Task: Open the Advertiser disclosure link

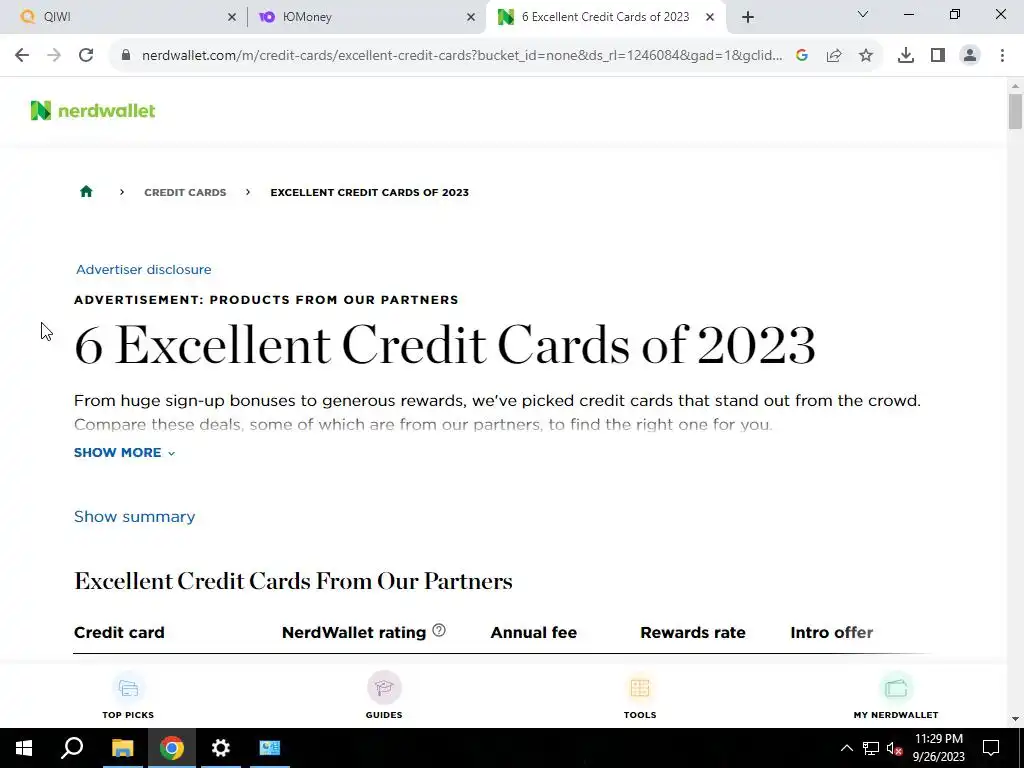Action: tap(144, 269)
